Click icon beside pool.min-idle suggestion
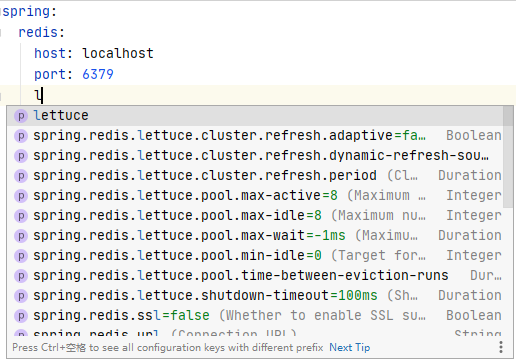Viewport: 516px width, 360px height. tap(21, 256)
